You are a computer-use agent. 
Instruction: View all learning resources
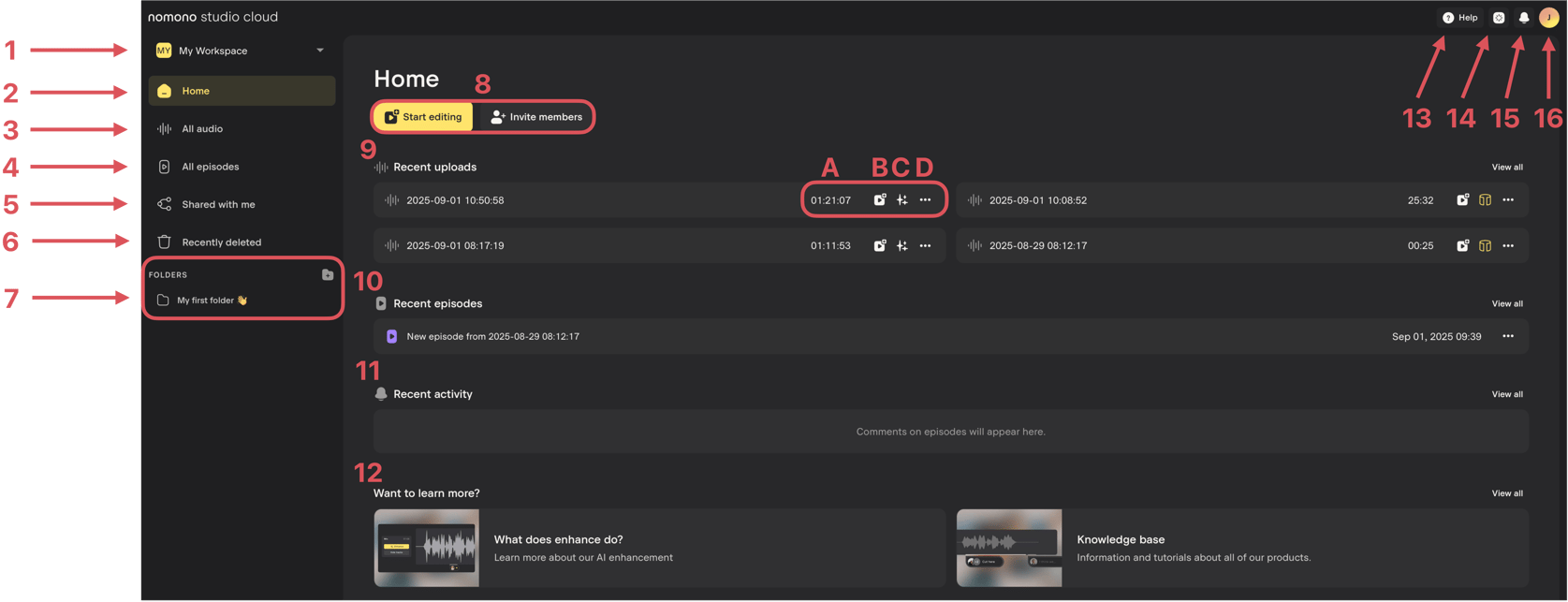coord(1507,493)
